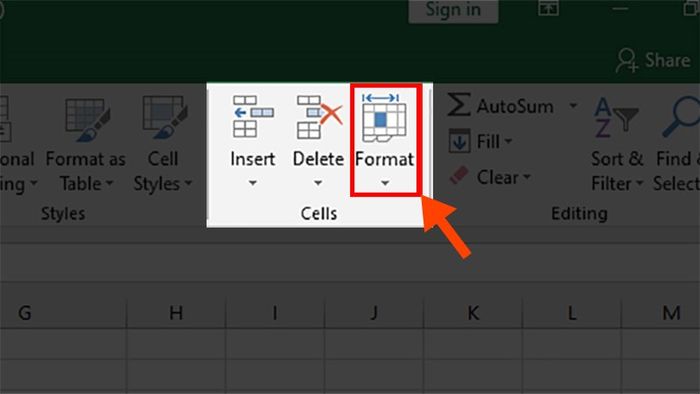The height and width of the screenshot is (394, 700).
Task: Open the AutoSum dropdown arrow
Action: click(x=573, y=106)
